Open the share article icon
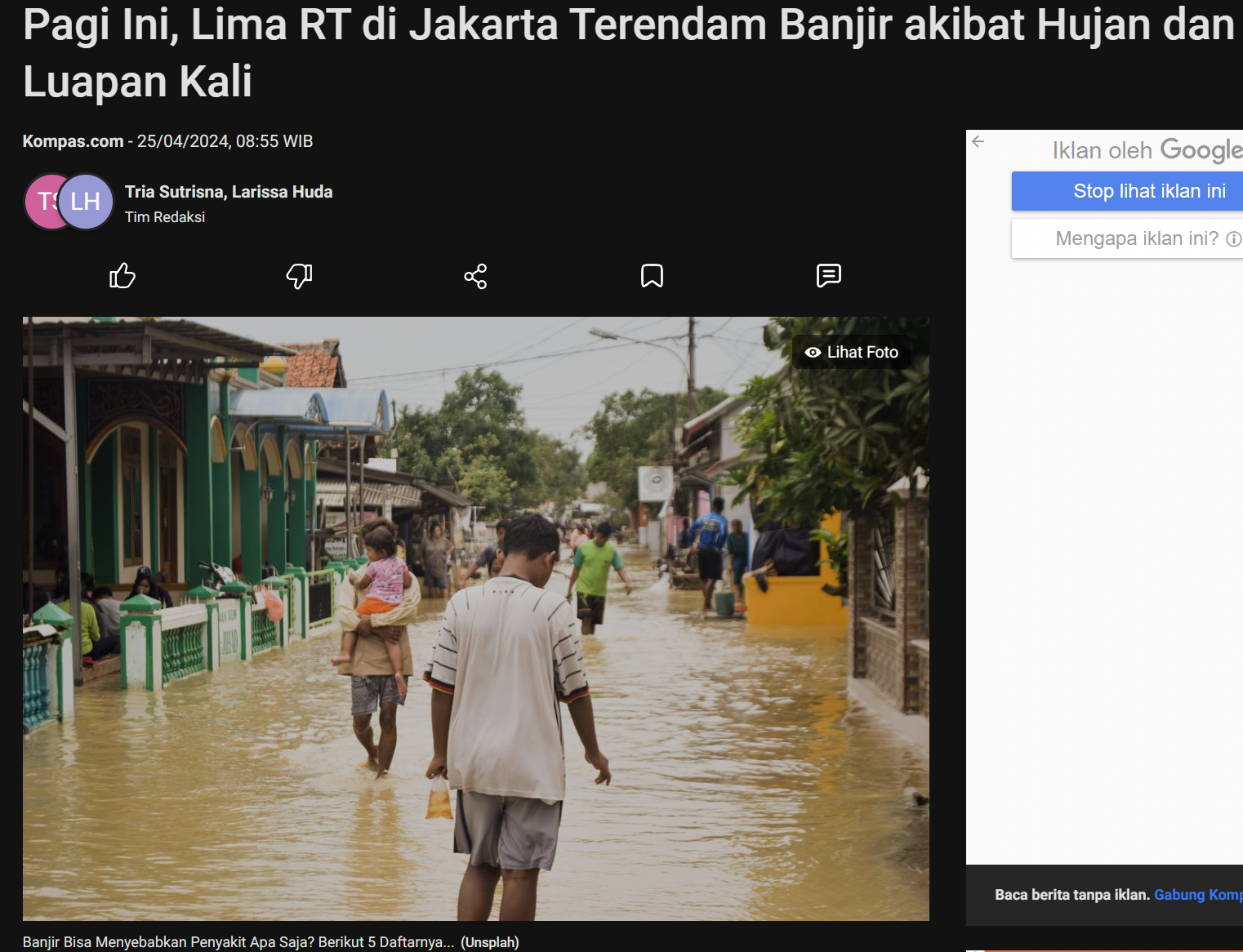 point(475,276)
